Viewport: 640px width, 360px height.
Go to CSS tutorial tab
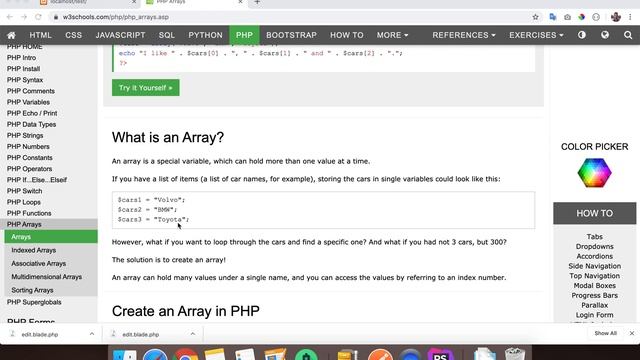tap(73, 35)
